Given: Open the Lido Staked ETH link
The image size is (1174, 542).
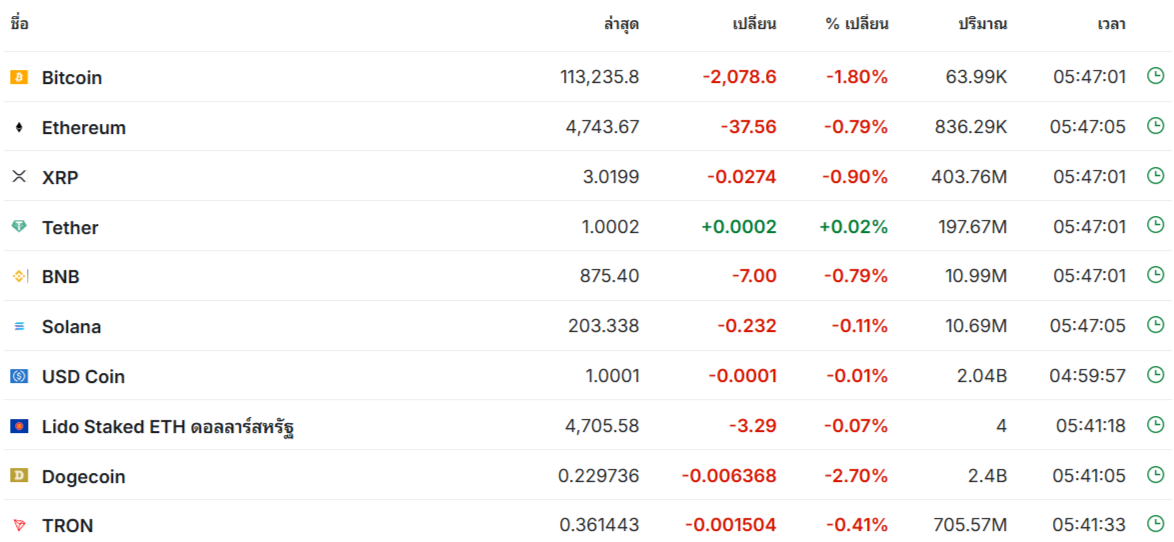Looking at the screenshot, I should pyautogui.click(x=168, y=427).
